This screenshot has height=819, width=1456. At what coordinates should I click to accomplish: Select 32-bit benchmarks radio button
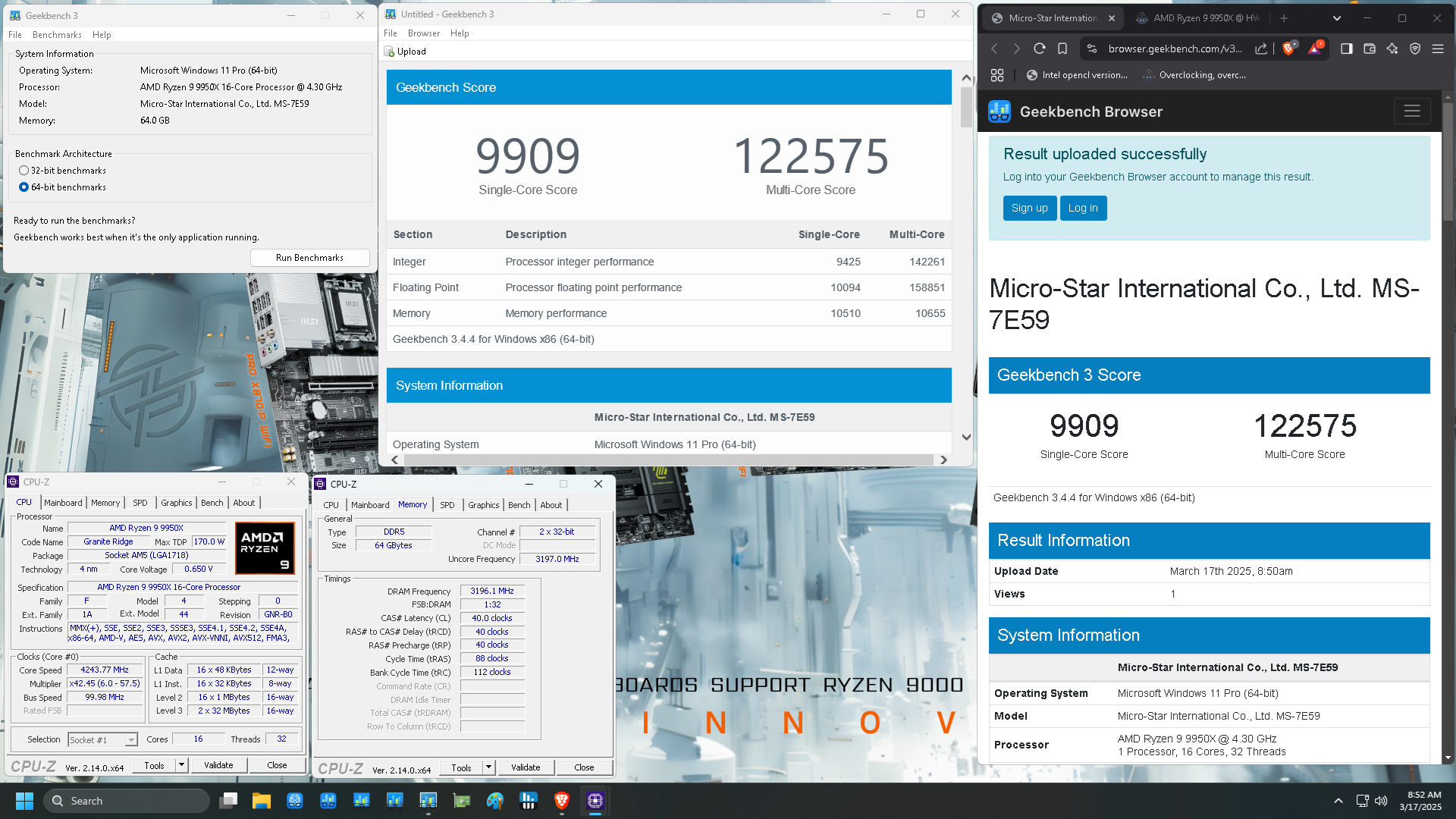[24, 171]
